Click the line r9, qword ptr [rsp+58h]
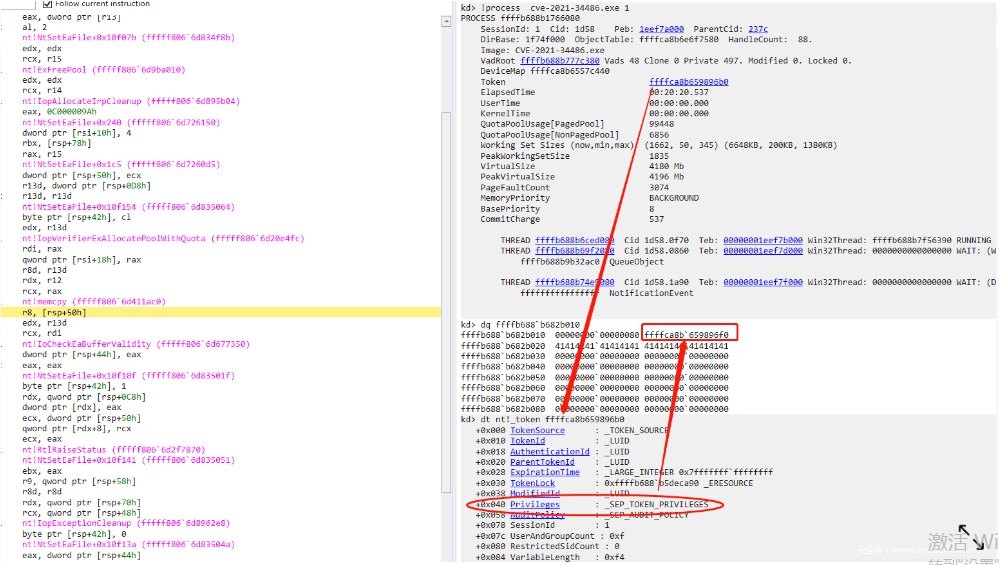The image size is (999, 565). (x=78, y=481)
